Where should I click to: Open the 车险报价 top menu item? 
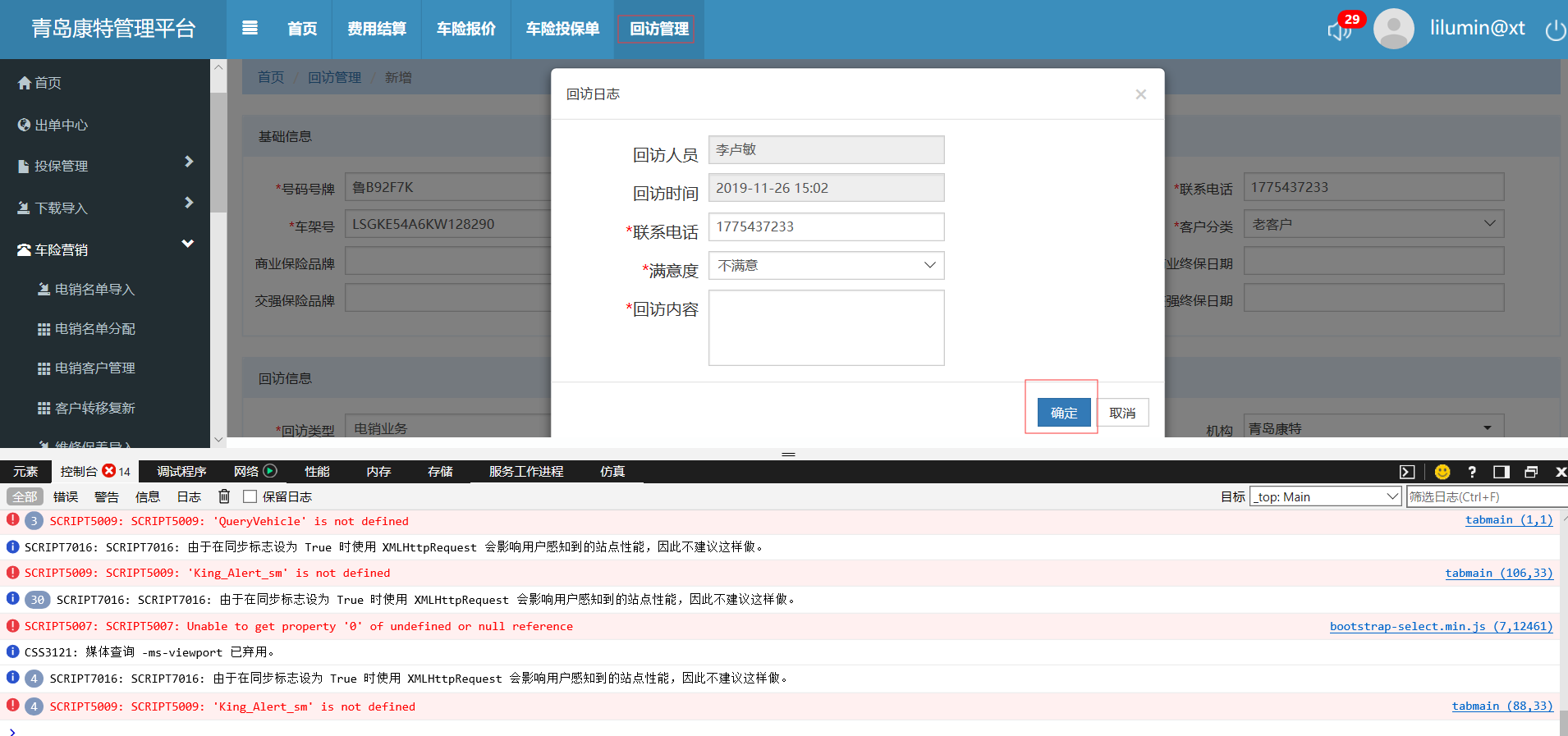click(466, 30)
